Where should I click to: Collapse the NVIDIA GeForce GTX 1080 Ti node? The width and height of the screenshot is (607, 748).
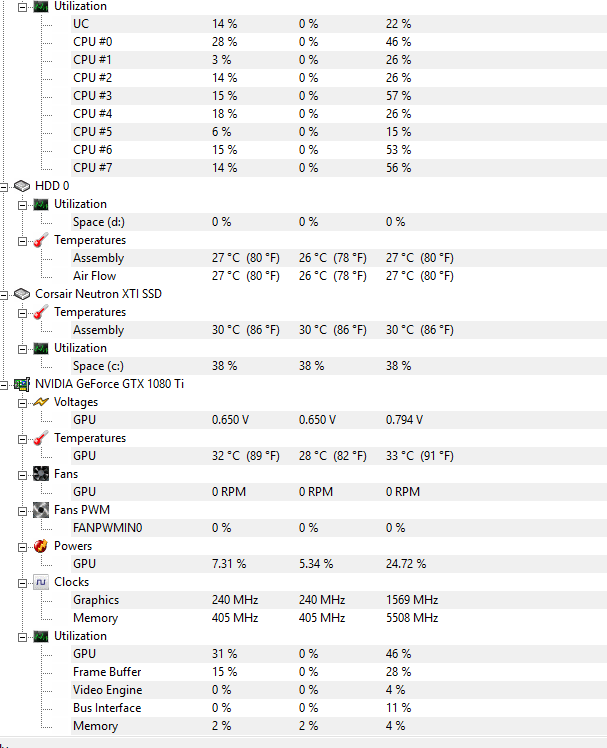(3, 385)
